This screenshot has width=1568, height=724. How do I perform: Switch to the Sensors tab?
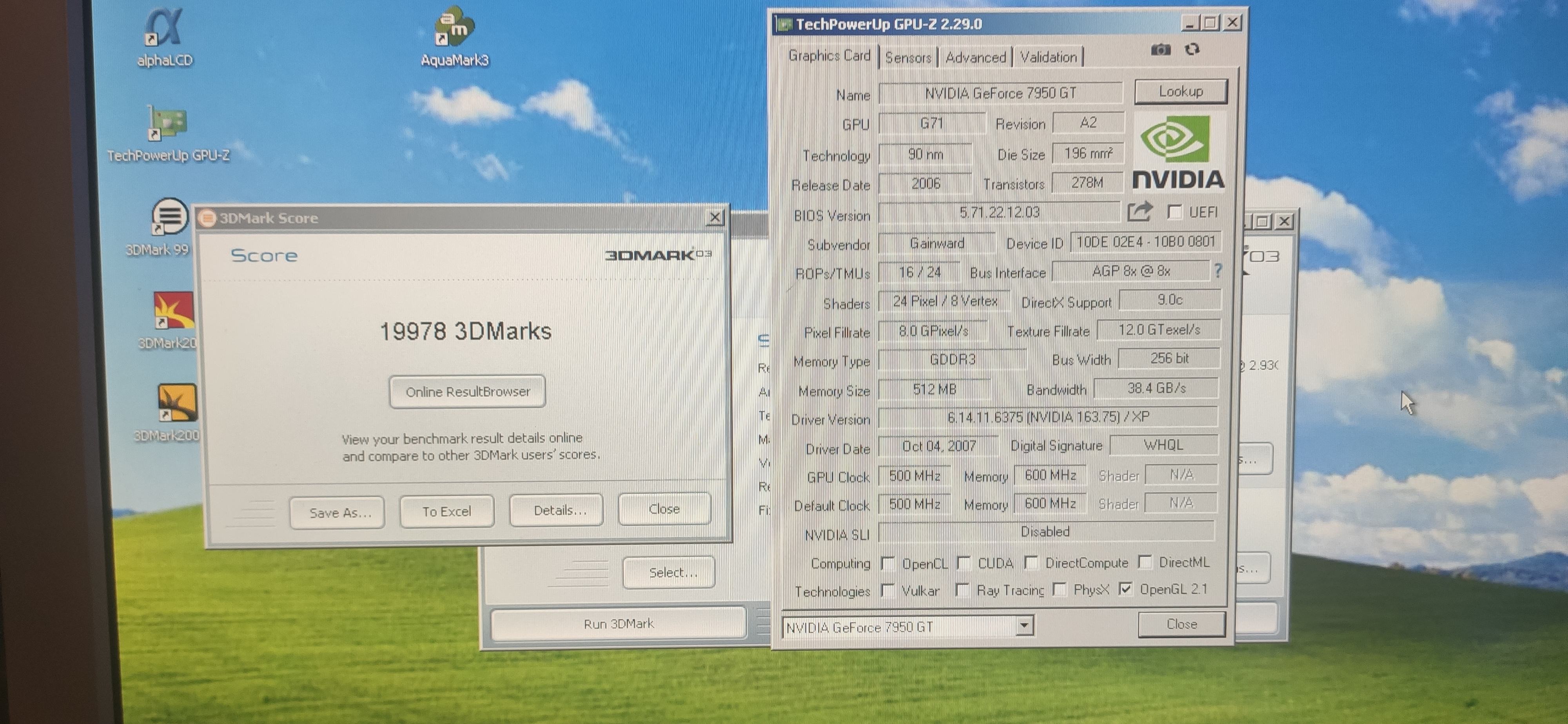tap(908, 58)
